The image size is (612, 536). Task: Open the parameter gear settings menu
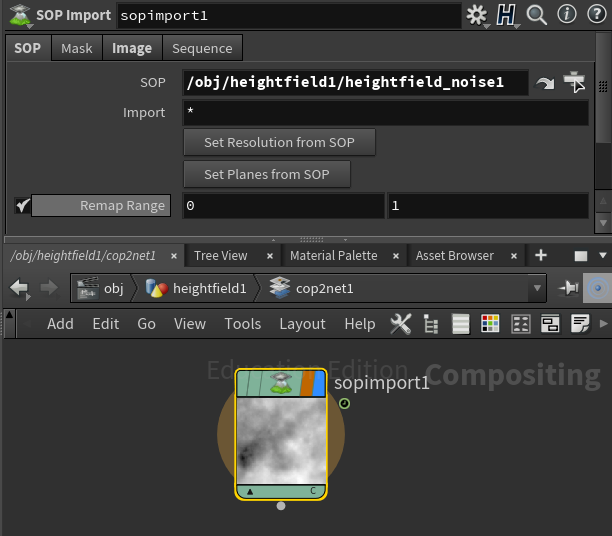pyautogui.click(x=477, y=15)
